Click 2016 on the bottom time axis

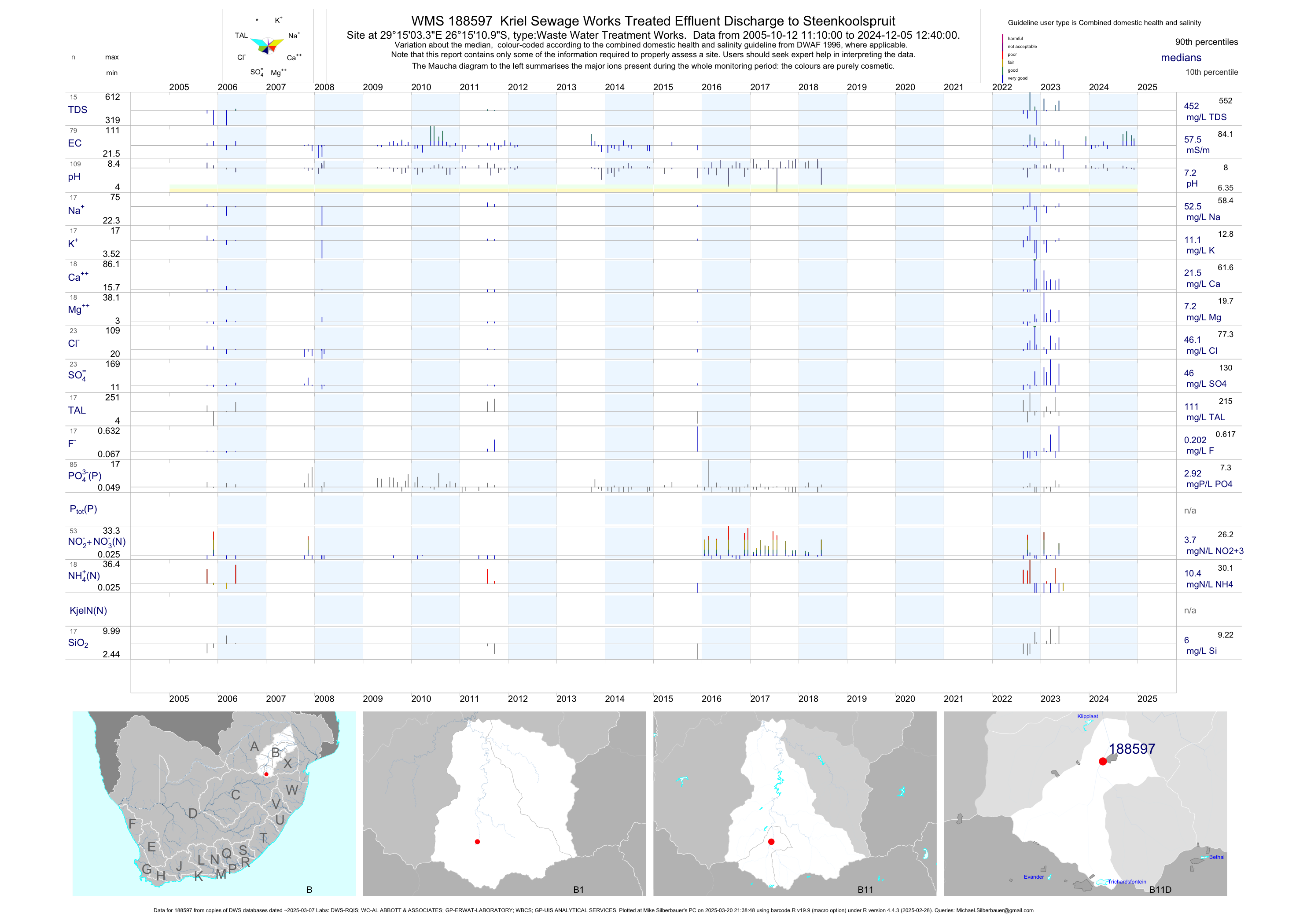click(x=711, y=699)
